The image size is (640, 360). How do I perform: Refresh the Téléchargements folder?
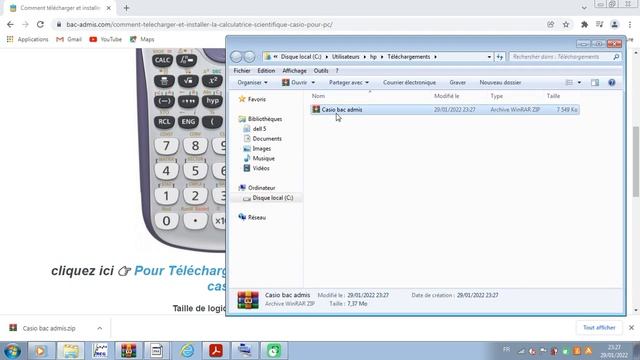pos(500,57)
